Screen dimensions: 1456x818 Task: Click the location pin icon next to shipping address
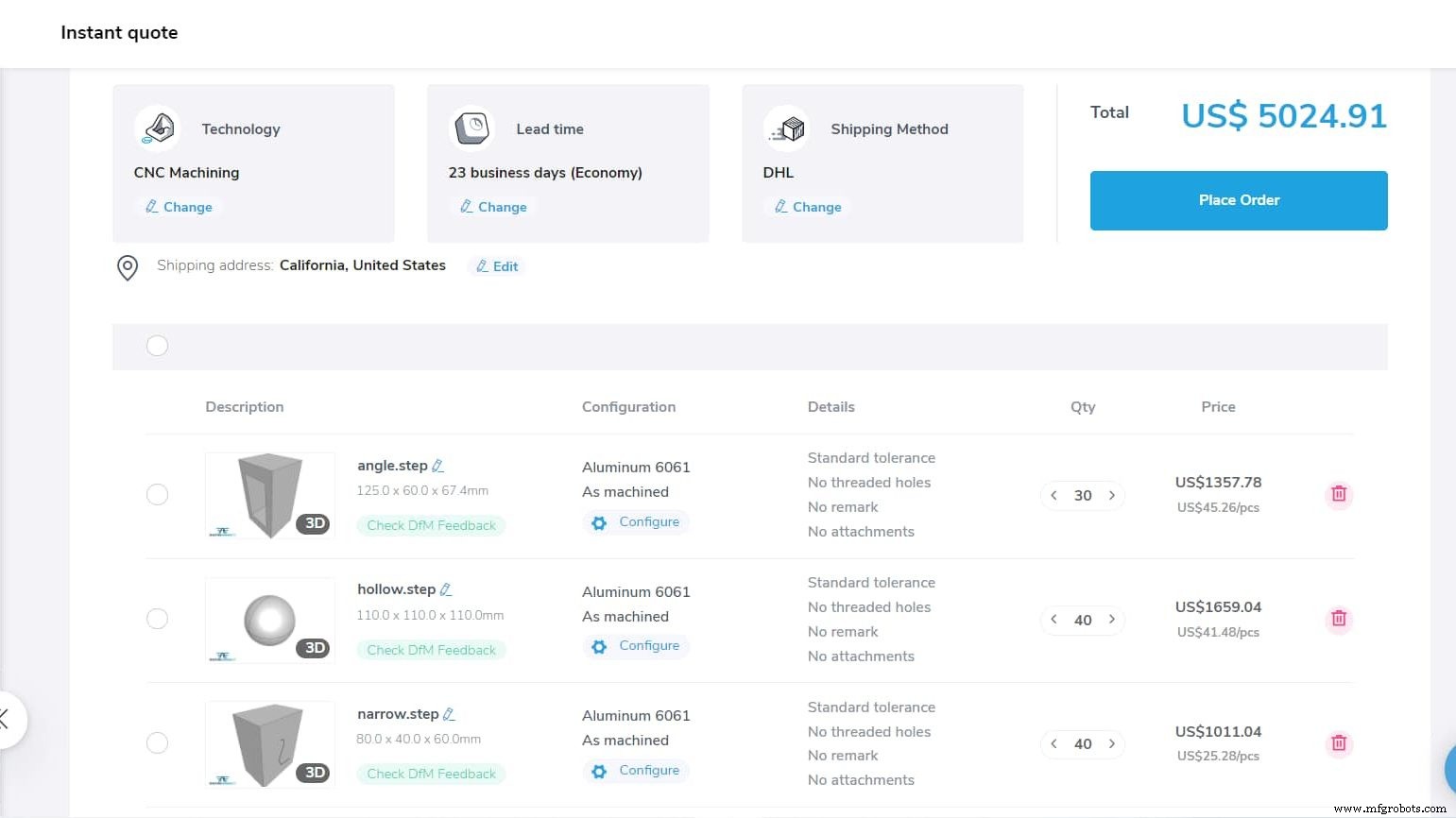coord(128,267)
